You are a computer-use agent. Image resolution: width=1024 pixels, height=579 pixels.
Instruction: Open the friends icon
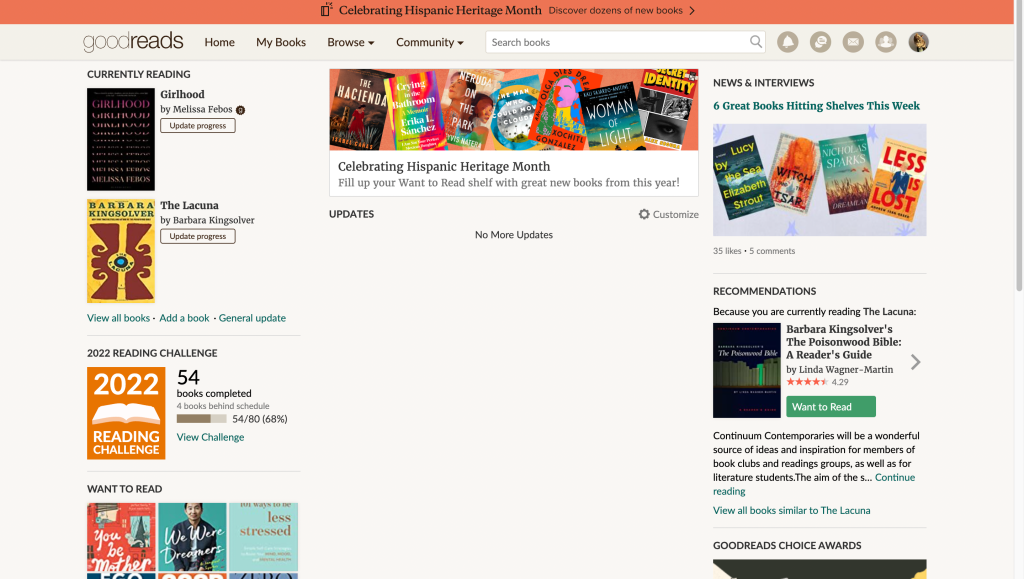point(886,42)
